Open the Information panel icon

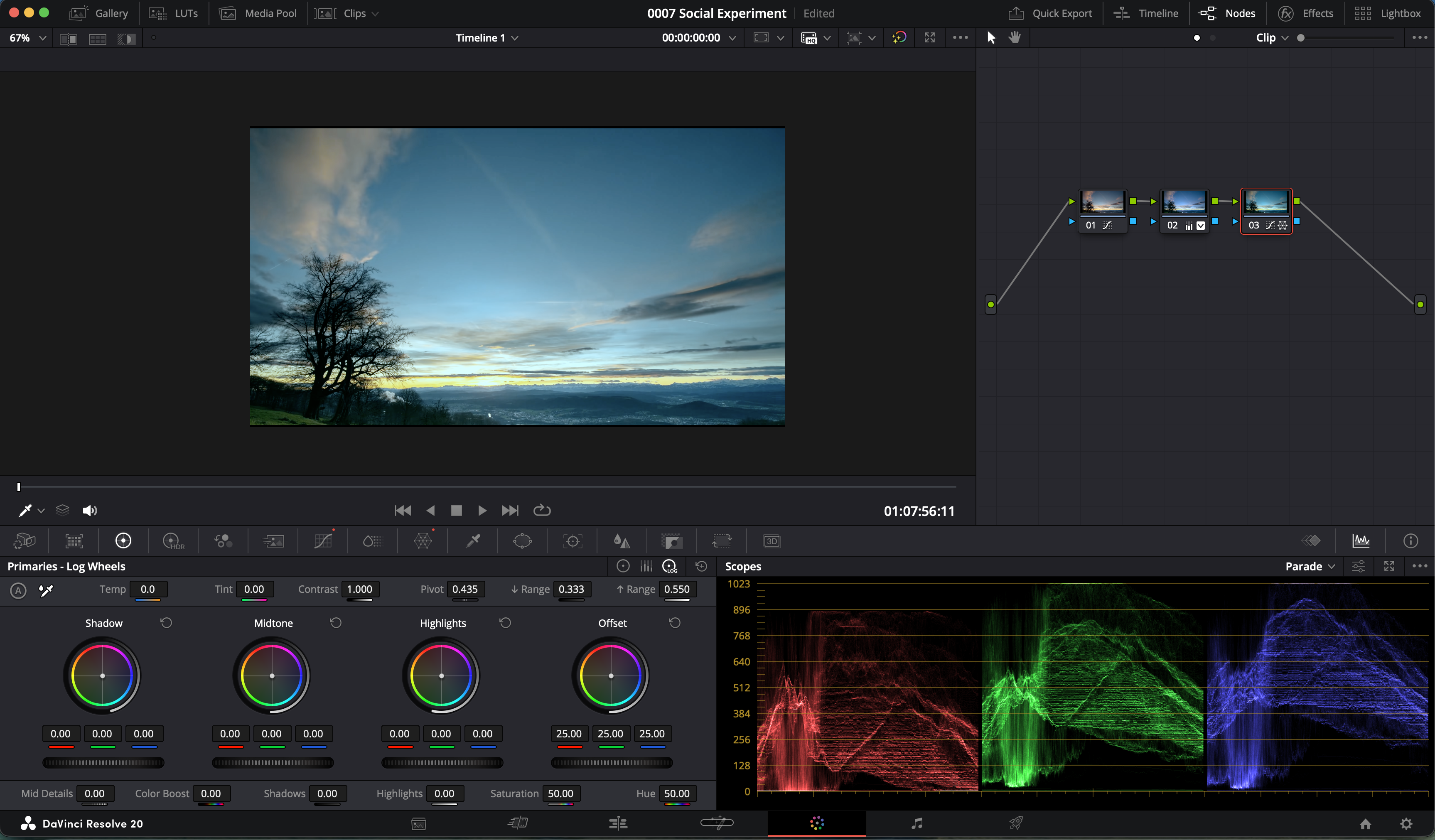1410,540
